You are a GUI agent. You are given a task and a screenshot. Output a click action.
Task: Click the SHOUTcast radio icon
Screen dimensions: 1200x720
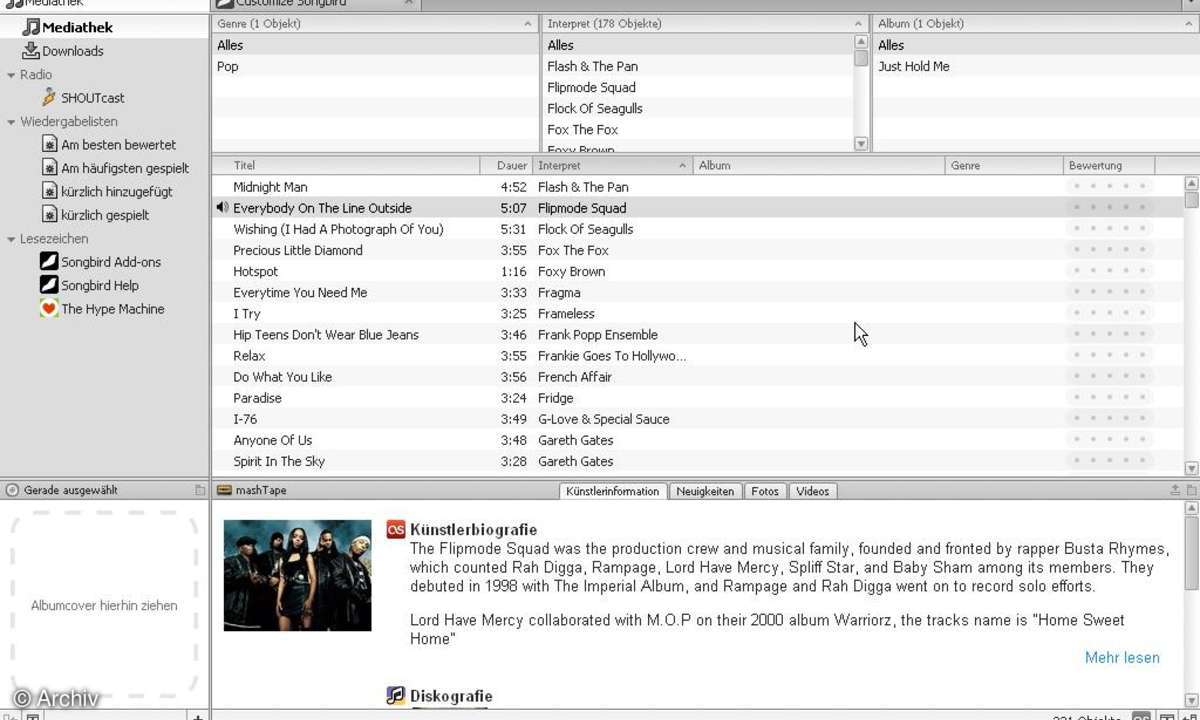click(50, 98)
